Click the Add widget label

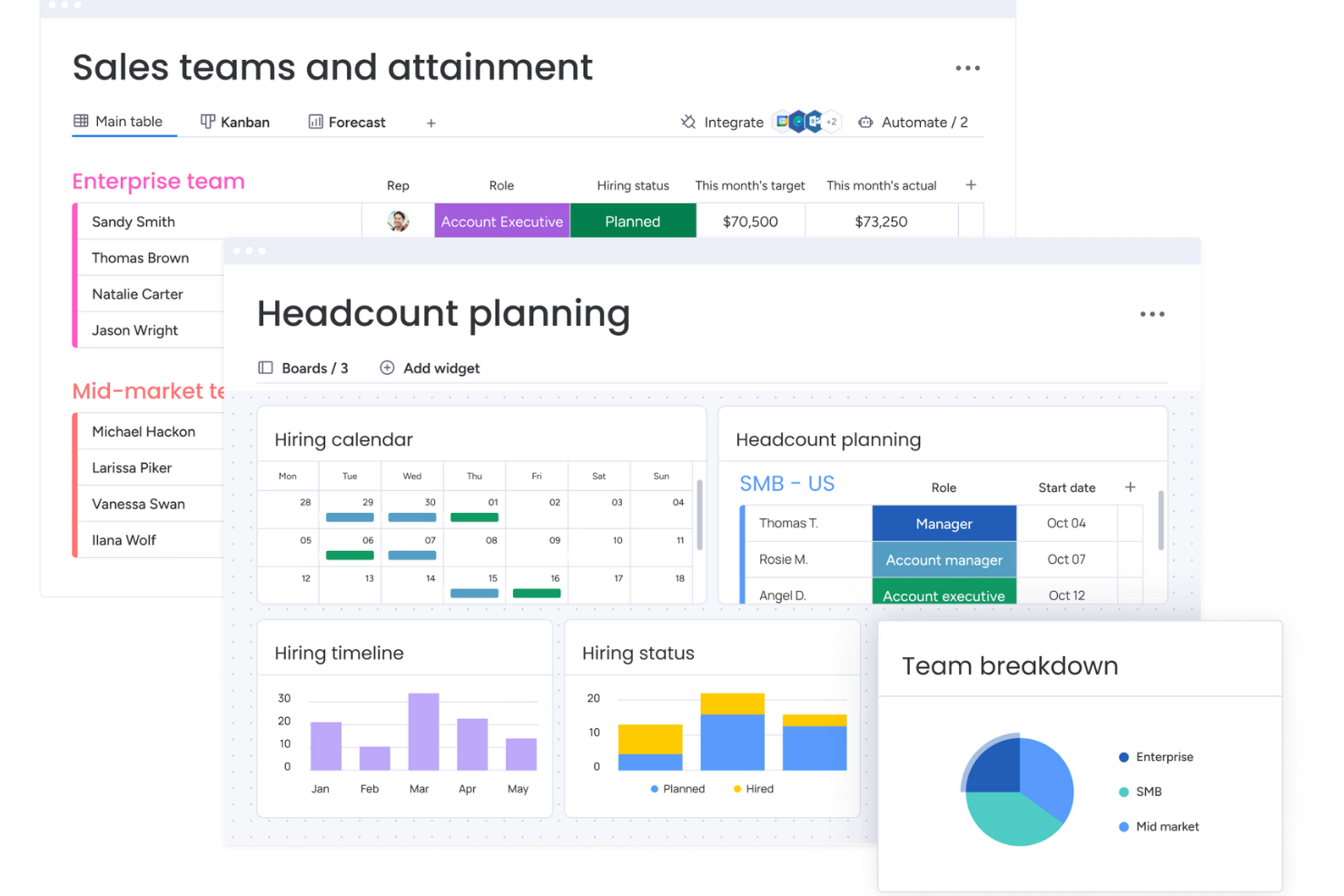click(x=441, y=368)
